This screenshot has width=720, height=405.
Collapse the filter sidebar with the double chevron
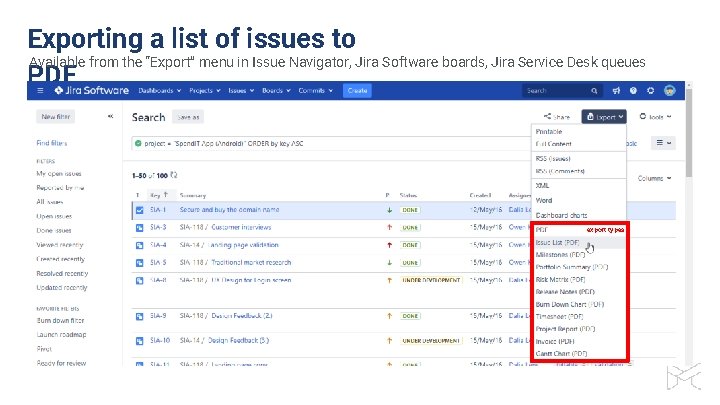pos(110,116)
